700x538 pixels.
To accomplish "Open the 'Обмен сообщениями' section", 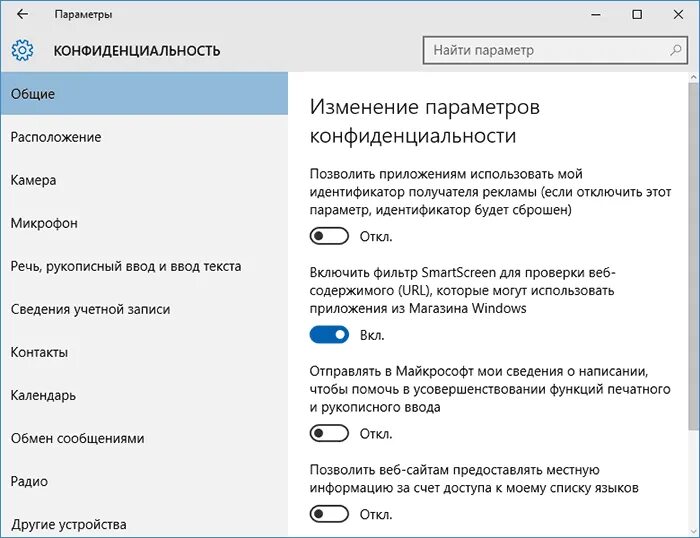I will 144,438.
